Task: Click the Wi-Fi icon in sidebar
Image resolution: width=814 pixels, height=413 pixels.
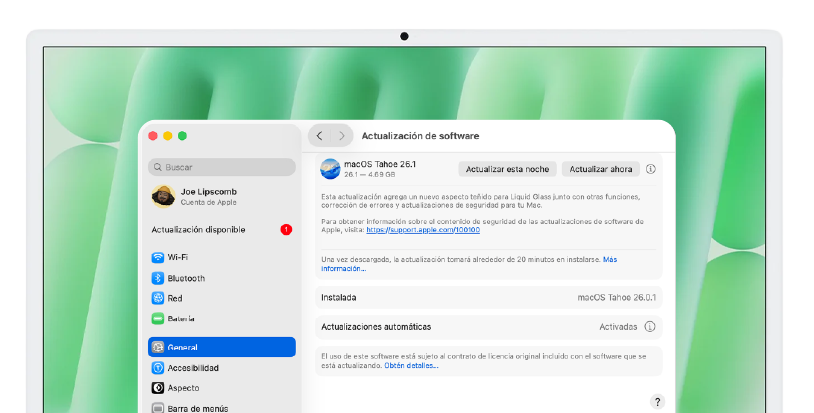Action: 158,257
